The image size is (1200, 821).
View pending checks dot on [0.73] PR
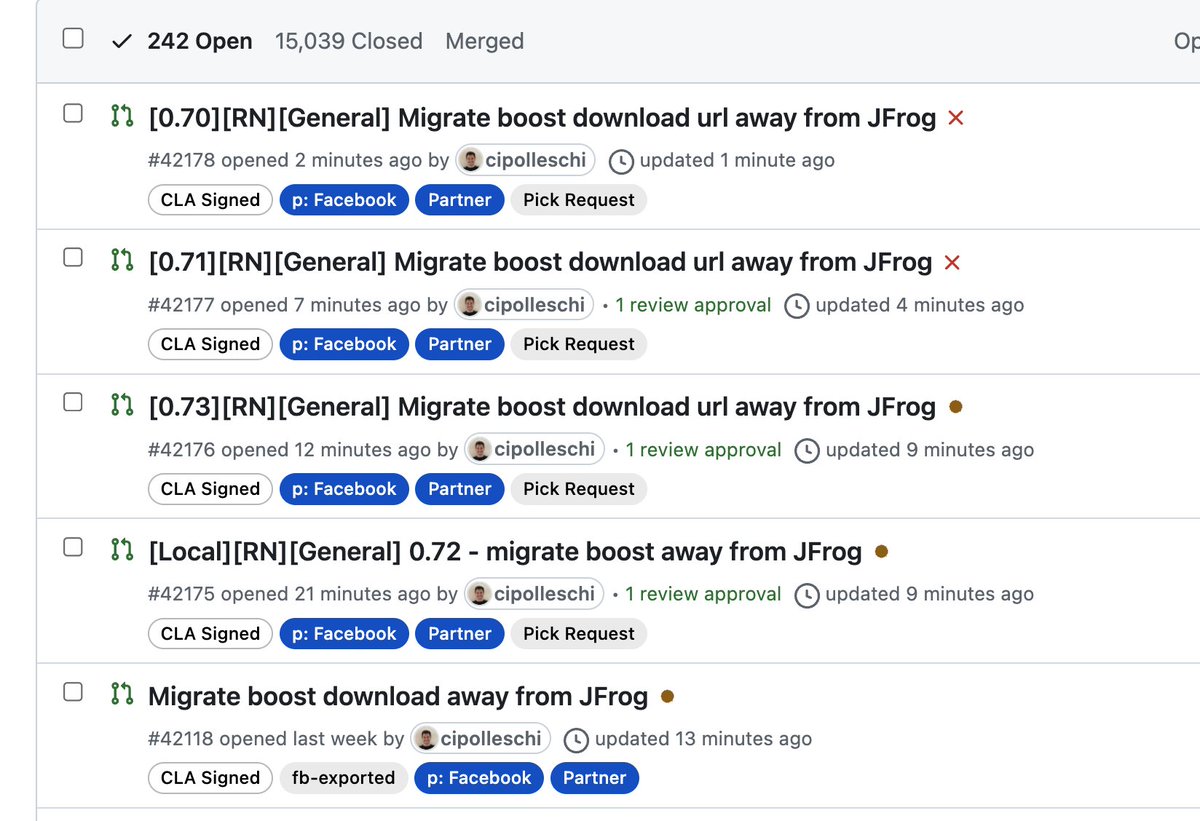955,407
